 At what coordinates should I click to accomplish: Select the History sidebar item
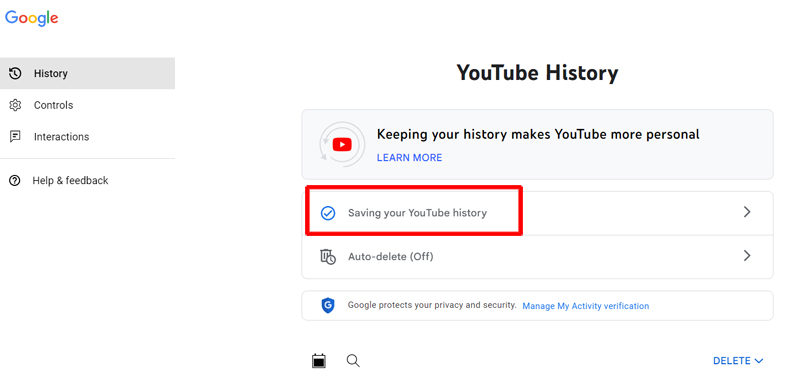coord(87,74)
